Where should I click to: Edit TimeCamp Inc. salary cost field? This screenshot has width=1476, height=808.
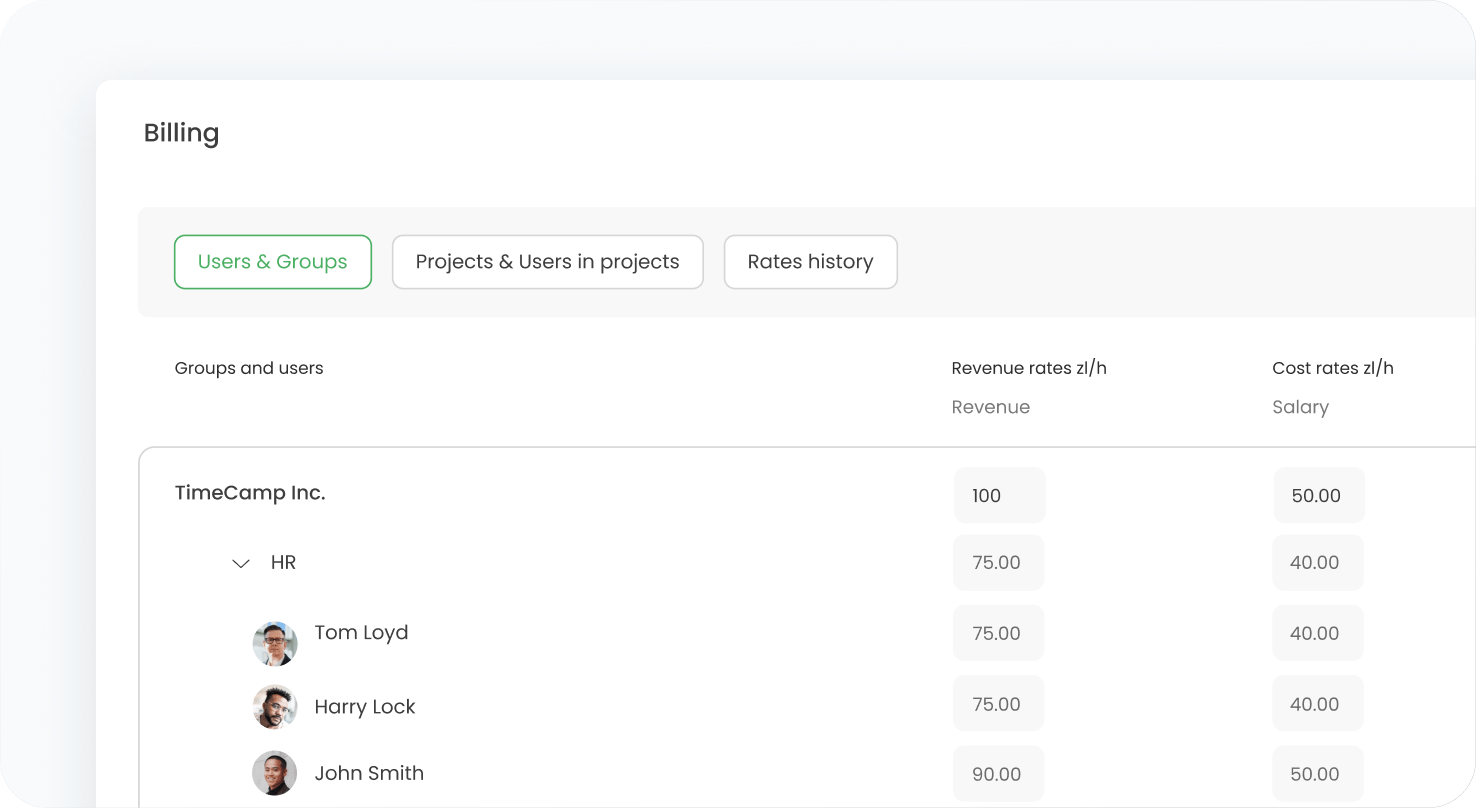[1318, 495]
